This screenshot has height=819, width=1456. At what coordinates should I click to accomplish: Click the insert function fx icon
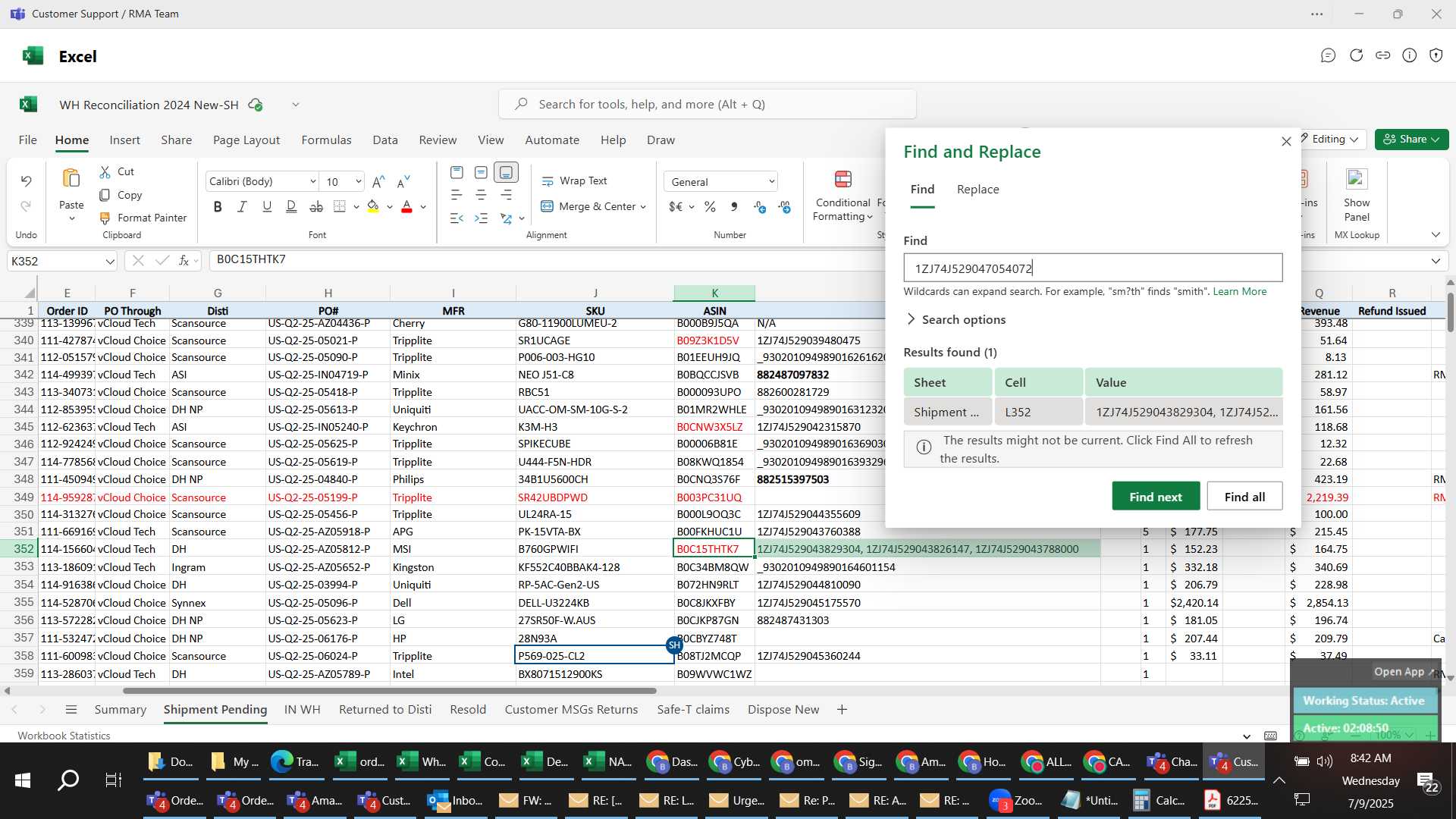click(x=184, y=261)
